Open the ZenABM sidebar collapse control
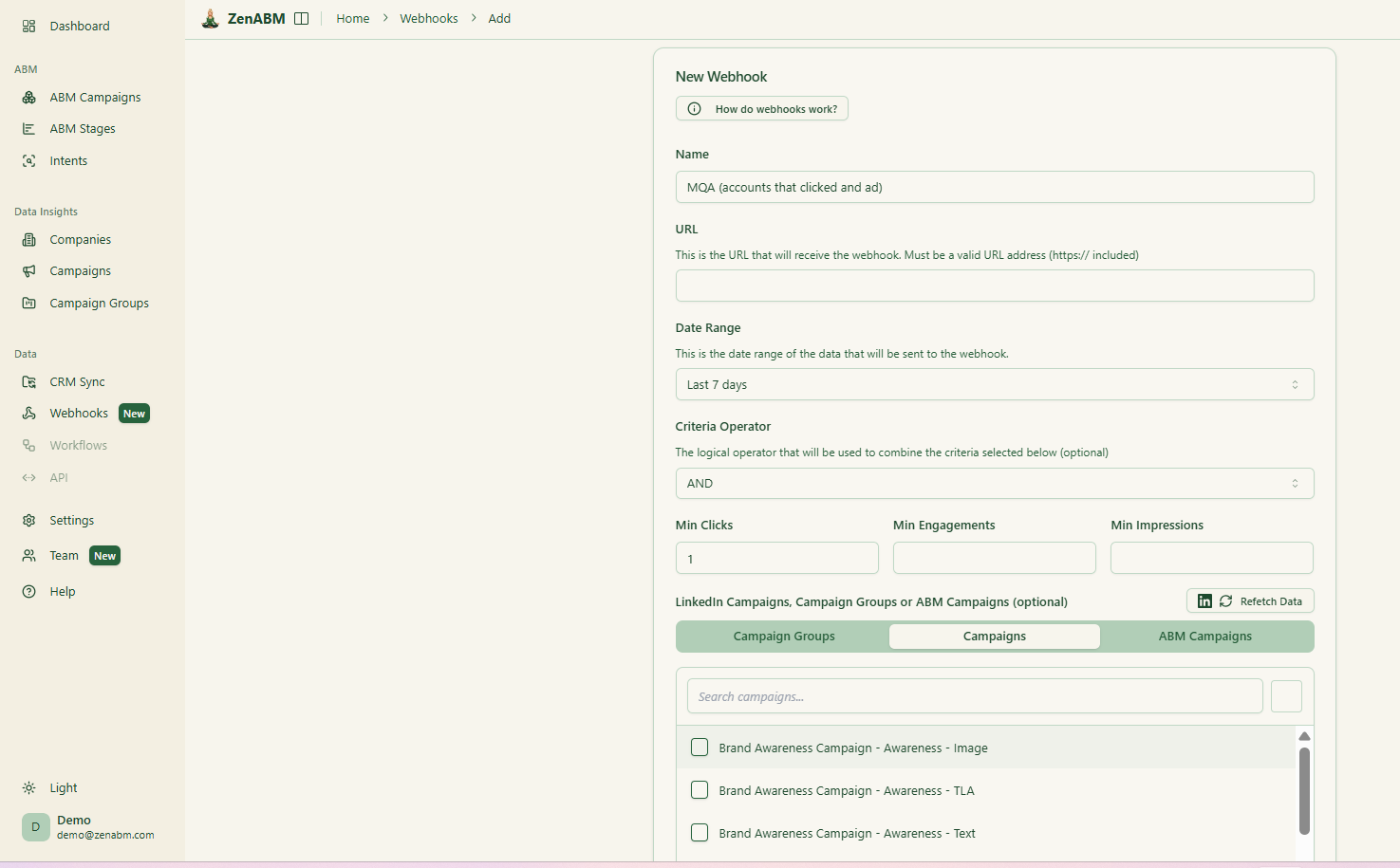 click(x=301, y=17)
